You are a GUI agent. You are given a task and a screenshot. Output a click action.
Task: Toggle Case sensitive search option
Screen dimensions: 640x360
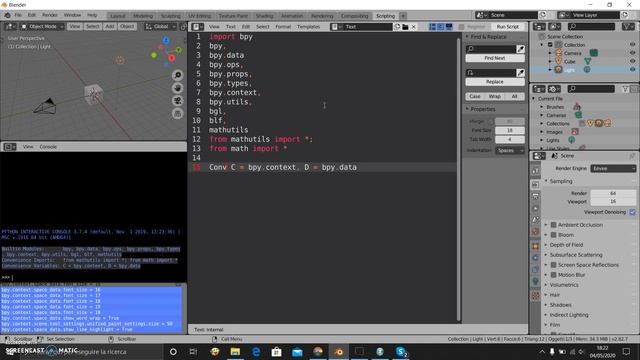(475, 96)
